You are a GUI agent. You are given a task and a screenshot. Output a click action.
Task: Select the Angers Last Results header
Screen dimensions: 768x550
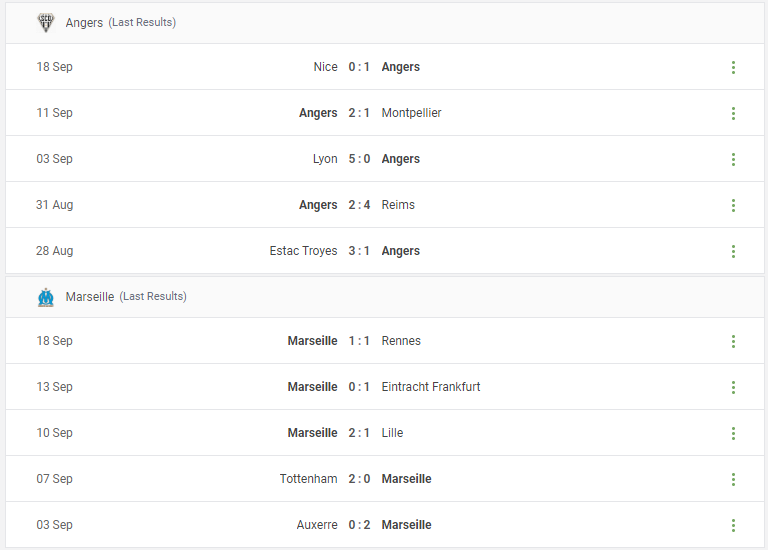pos(384,23)
